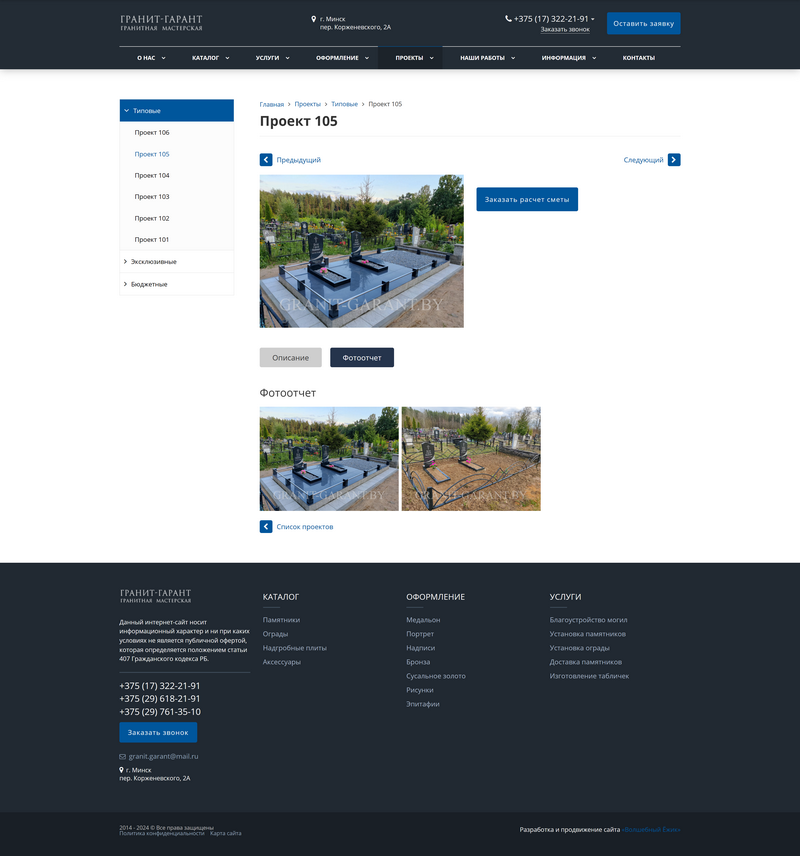Open footer Эпитафии link
Image resolution: width=800 pixels, height=856 pixels.
coord(423,704)
